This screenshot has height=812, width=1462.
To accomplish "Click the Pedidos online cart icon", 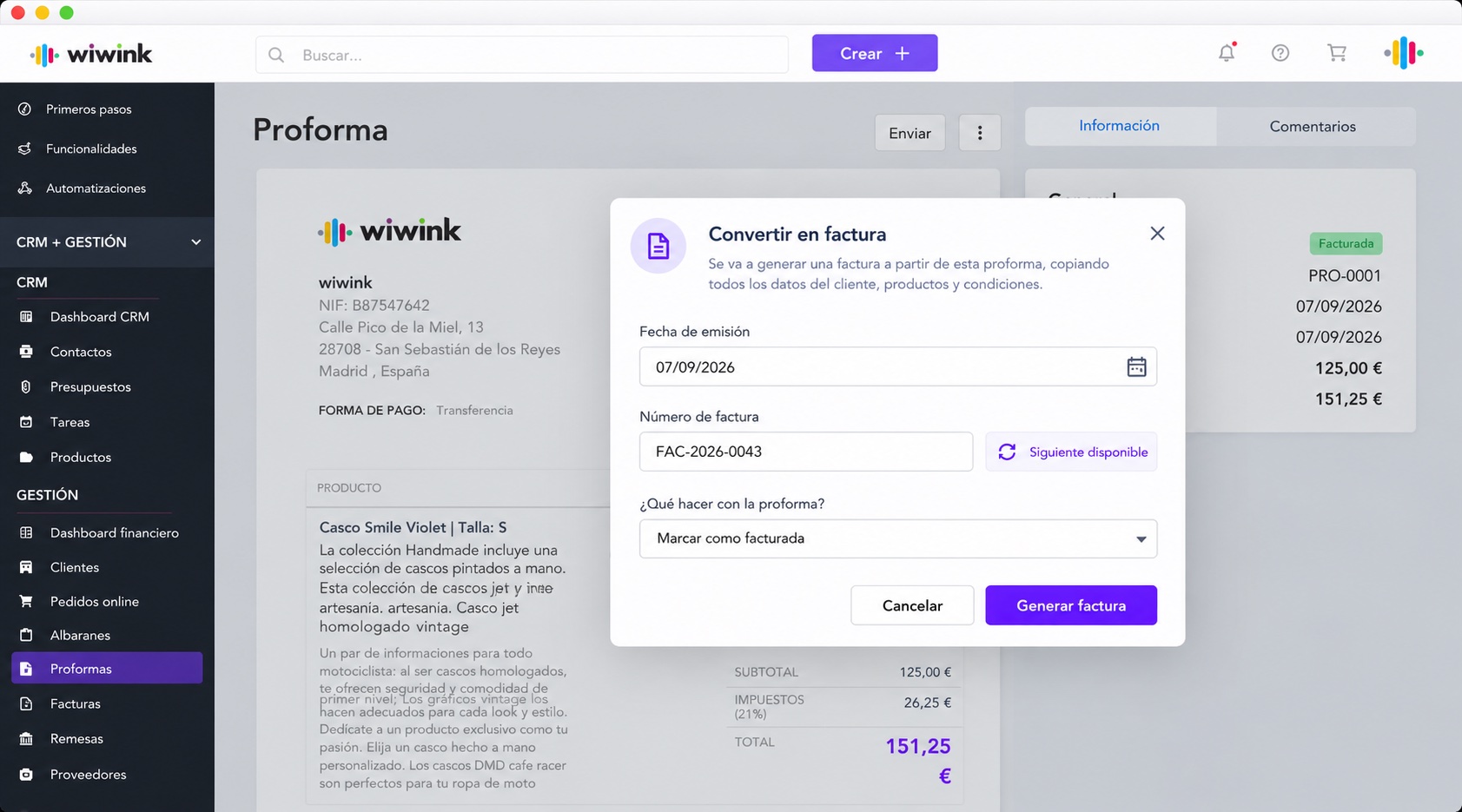I will click(26, 601).
